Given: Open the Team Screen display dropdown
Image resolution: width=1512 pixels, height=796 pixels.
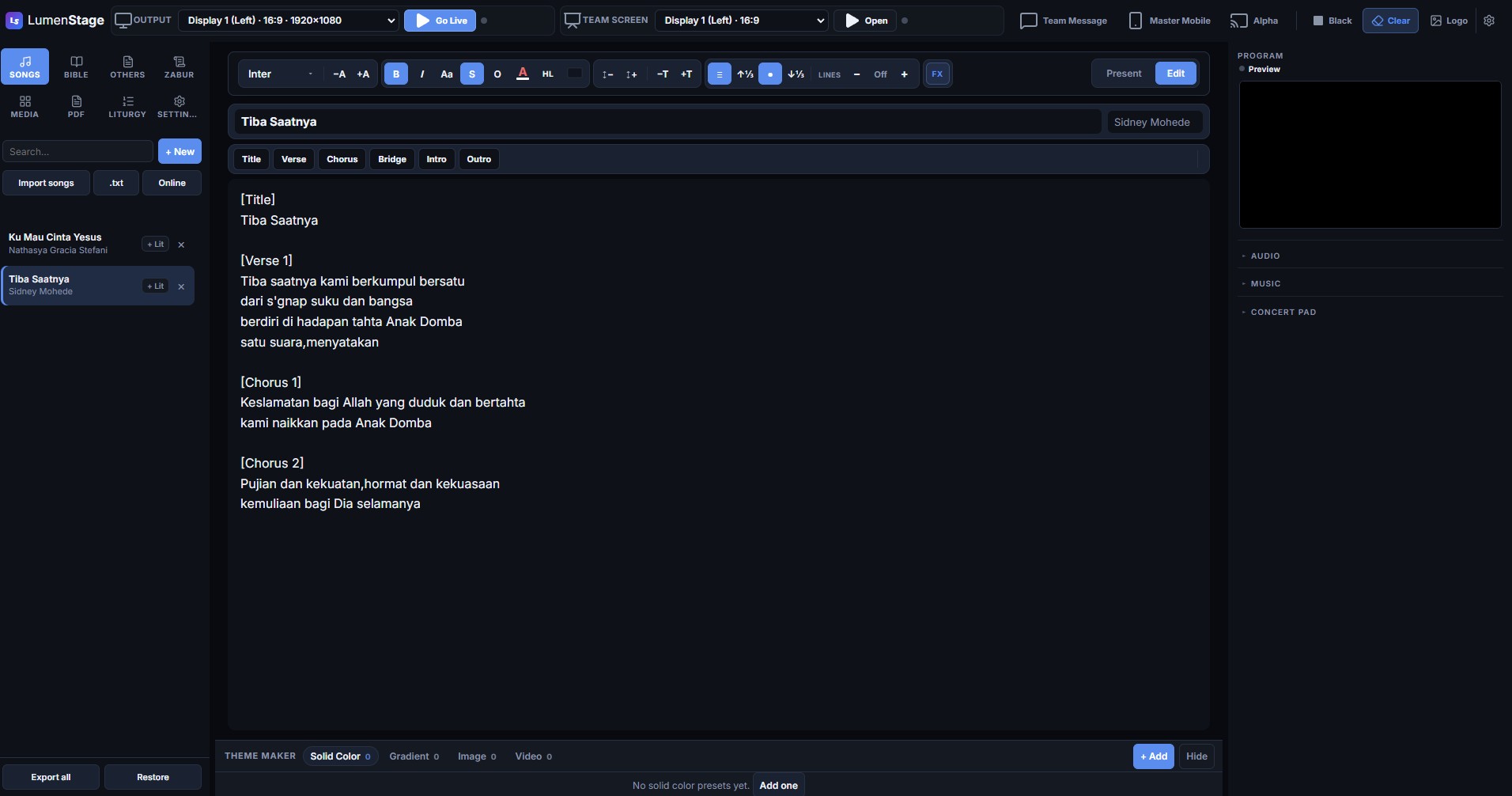Looking at the screenshot, I should tap(741, 21).
